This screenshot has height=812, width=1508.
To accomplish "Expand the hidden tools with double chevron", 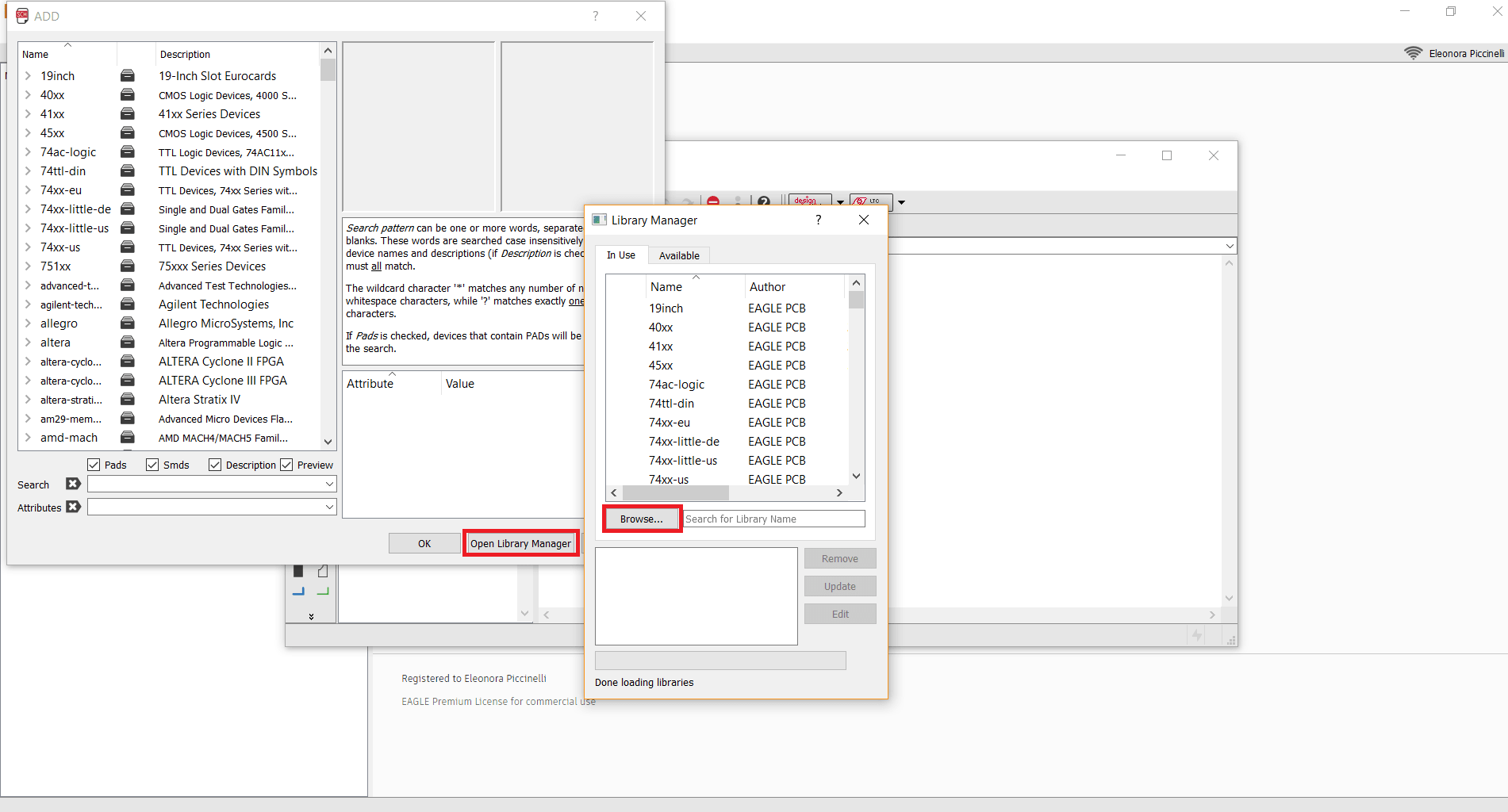I will click(311, 616).
